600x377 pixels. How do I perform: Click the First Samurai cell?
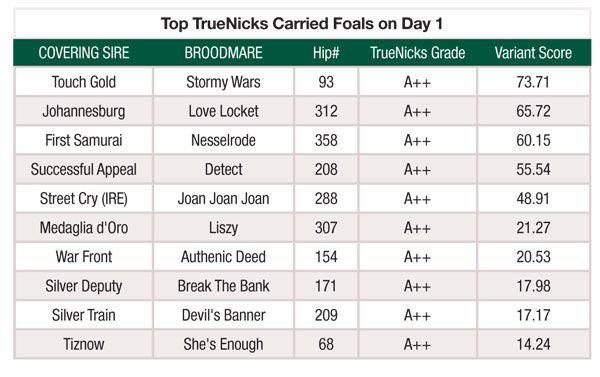pyautogui.click(x=84, y=140)
